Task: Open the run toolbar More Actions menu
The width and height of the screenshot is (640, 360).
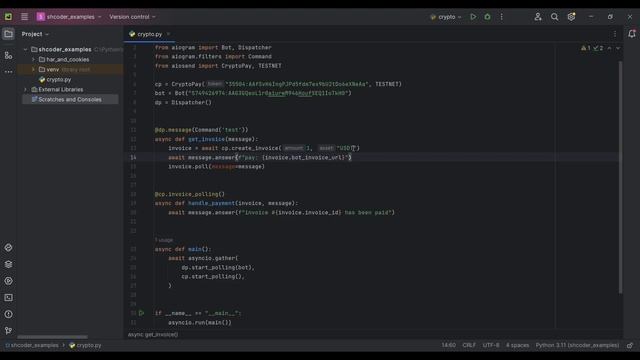Action: pos(502,17)
